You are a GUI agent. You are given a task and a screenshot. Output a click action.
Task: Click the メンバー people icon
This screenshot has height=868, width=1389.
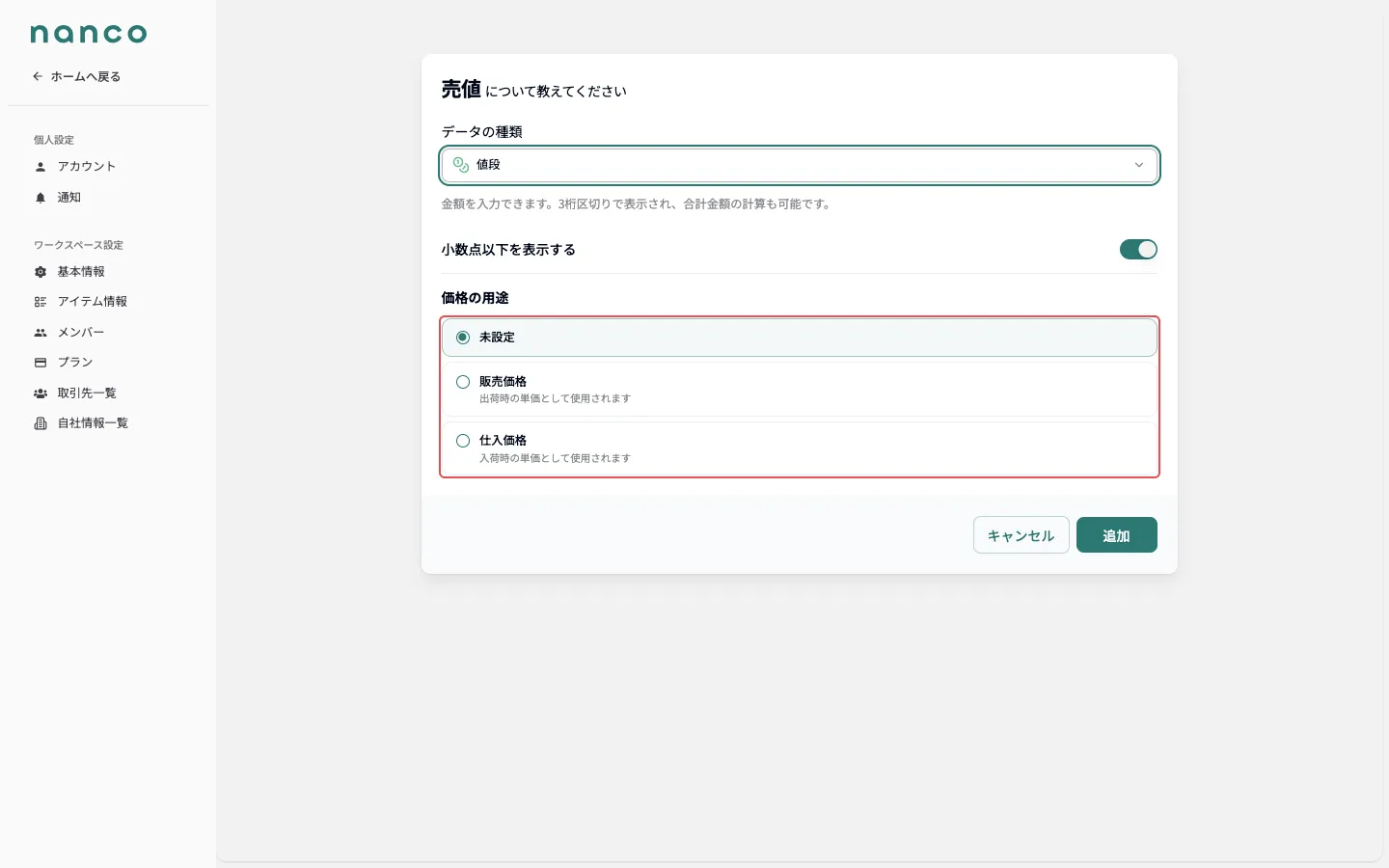click(x=41, y=333)
